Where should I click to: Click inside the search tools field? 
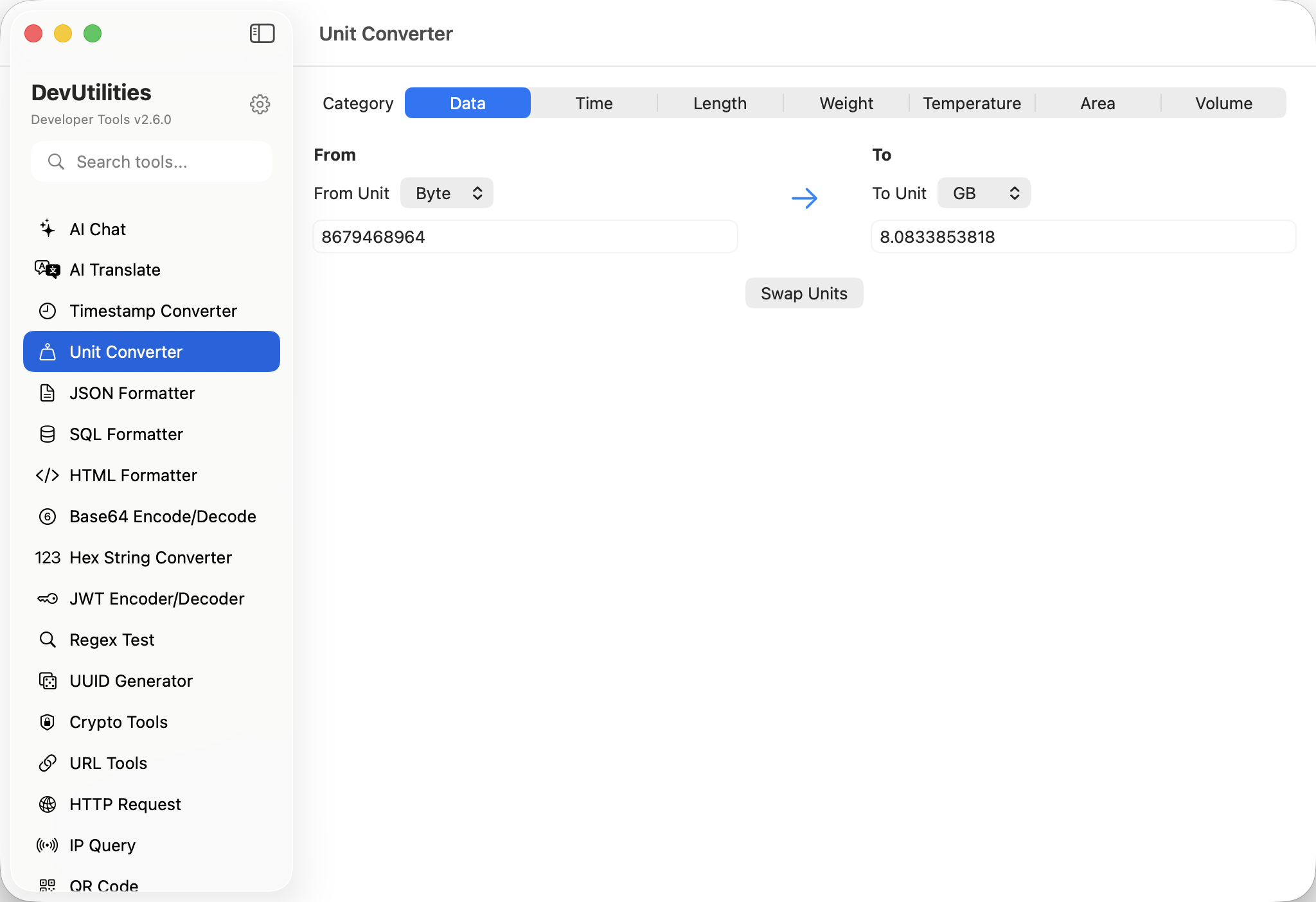[x=152, y=161]
